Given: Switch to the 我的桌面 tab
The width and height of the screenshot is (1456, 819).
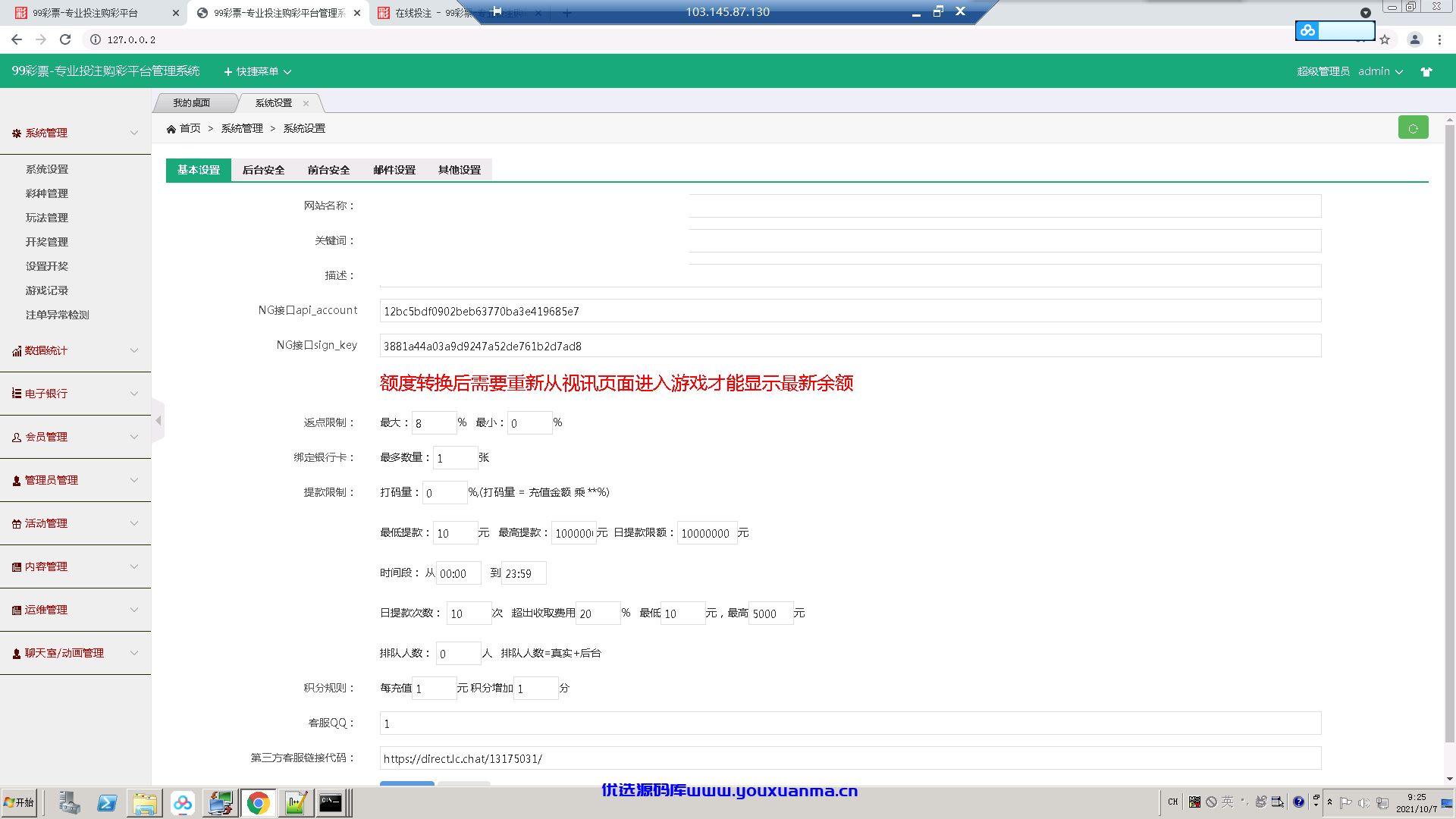Looking at the screenshot, I should 192,103.
